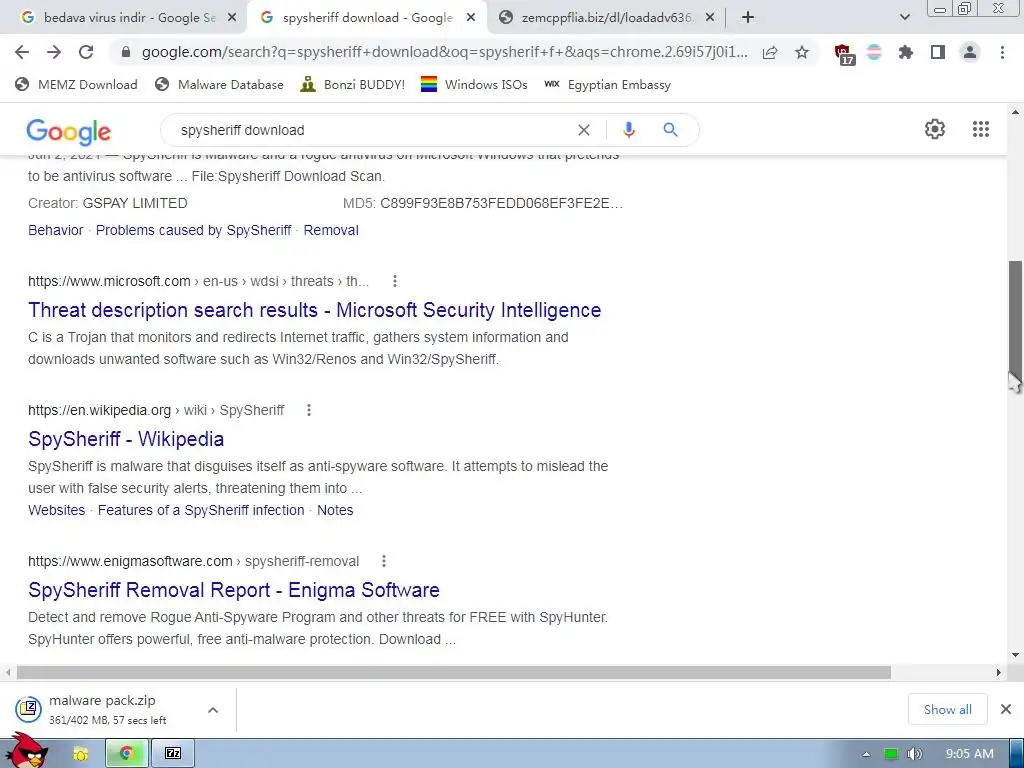Click the green system tray indicator
1024x768 pixels.
pyautogui.click(x=890, y=754)
